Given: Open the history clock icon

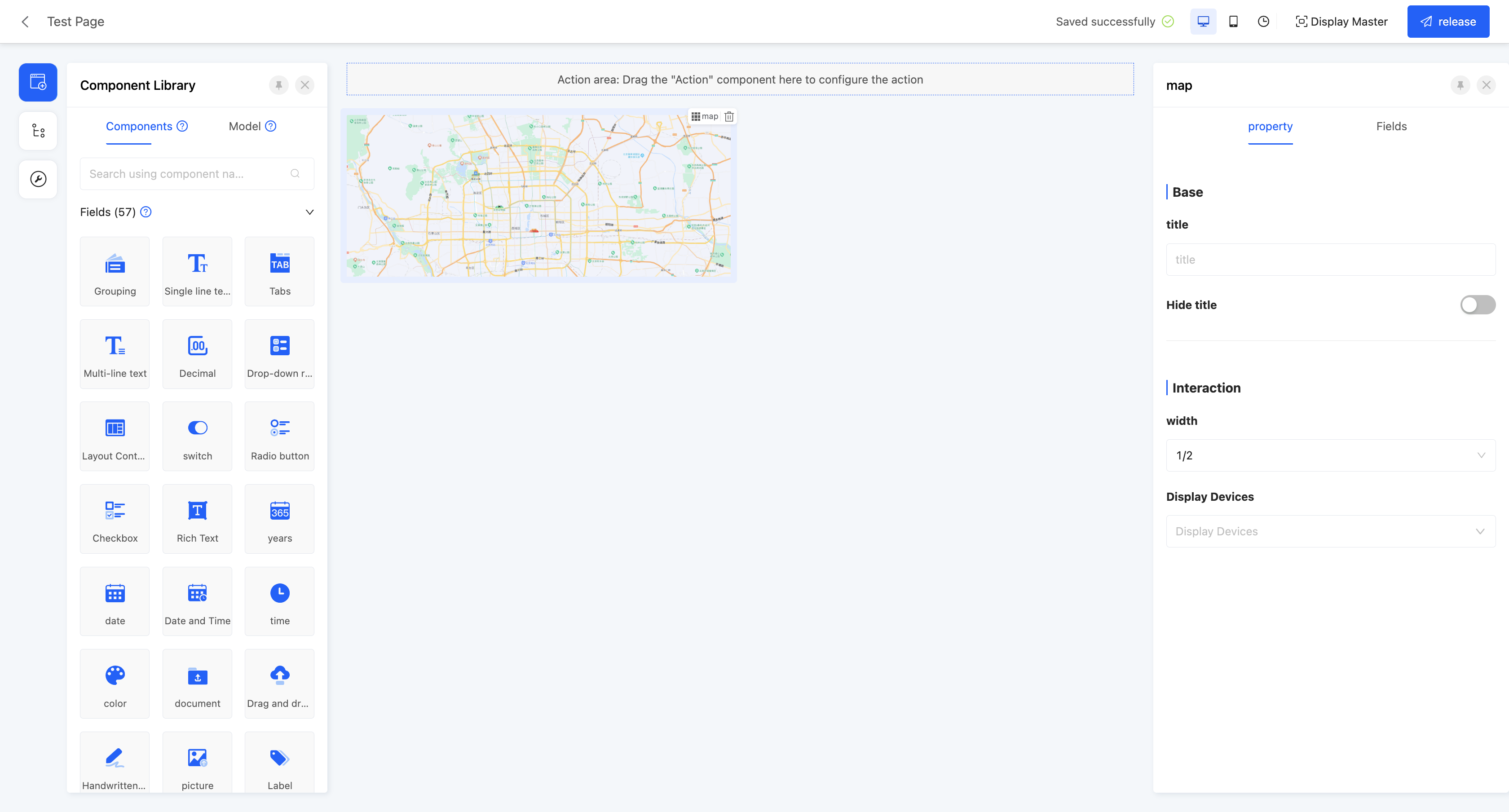Looking at the screenshot, I should (x=1263, y=22).
